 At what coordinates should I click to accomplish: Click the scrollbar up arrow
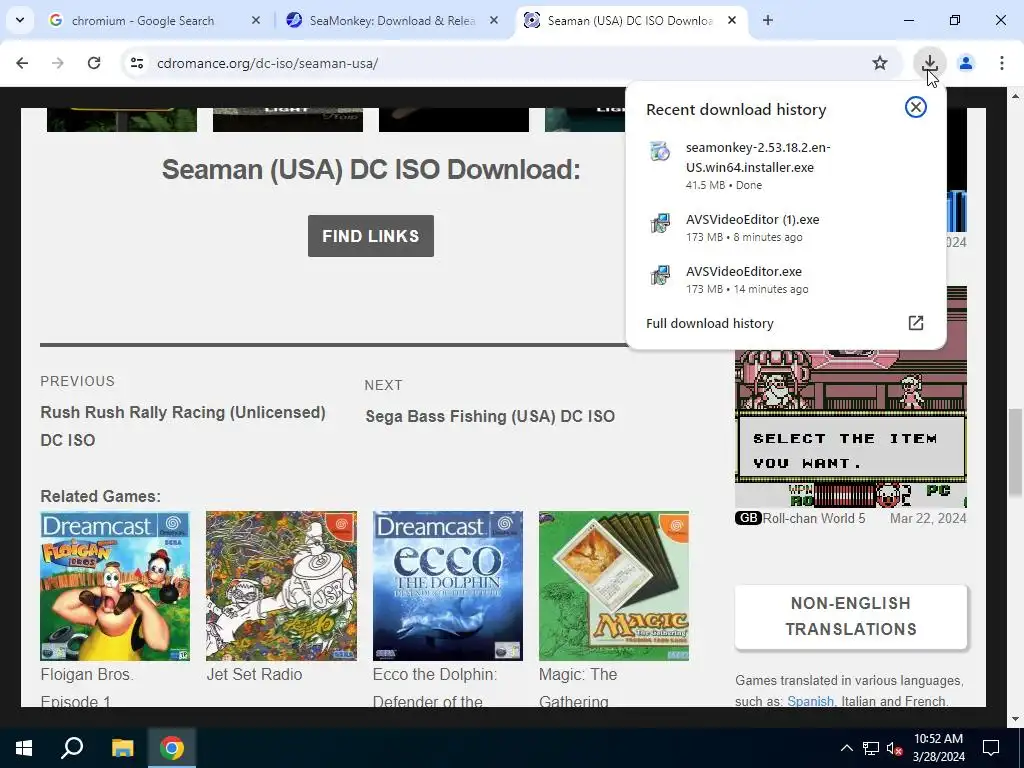point(1014,96)
